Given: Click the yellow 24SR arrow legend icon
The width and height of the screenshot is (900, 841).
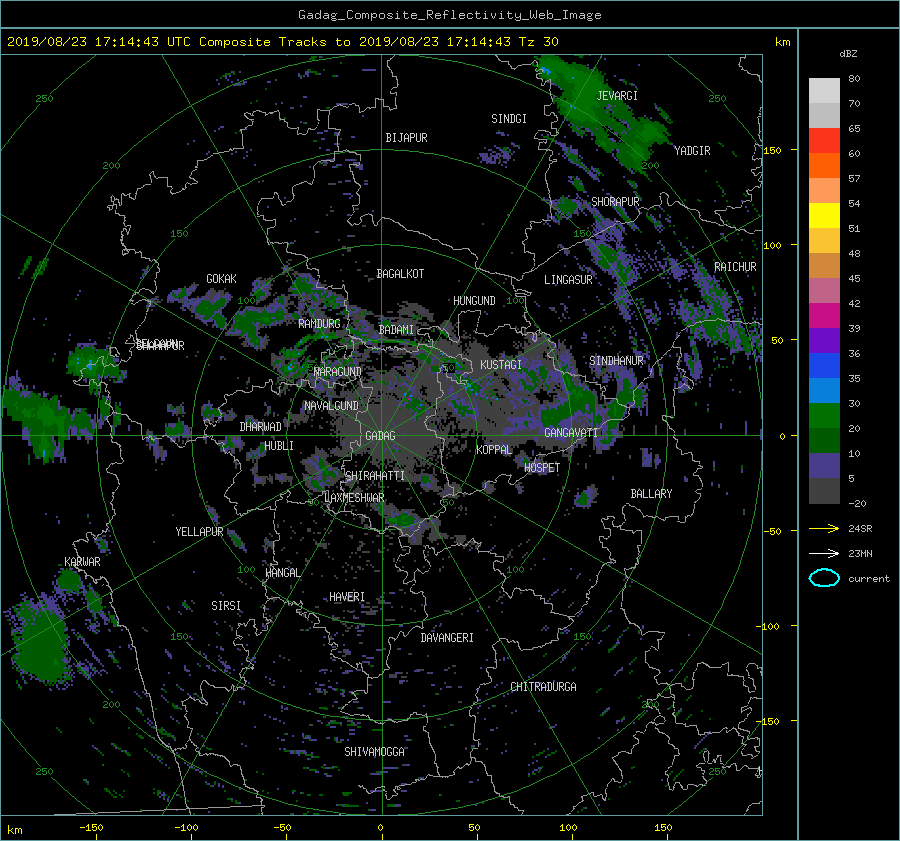Looking at the screenshot, I should (824, 528).
